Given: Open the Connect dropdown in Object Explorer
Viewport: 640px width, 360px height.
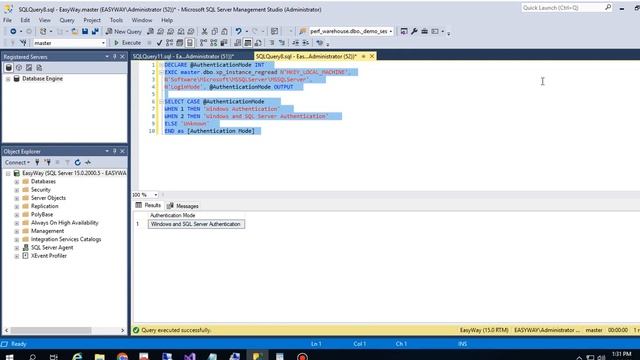Looking at the screenshot, I should pyautogui.click(x=17, y=162).
